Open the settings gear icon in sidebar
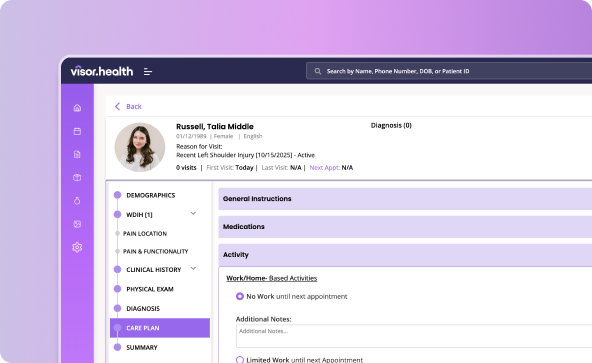Viewport: 592px width, 363px height. 77,247
